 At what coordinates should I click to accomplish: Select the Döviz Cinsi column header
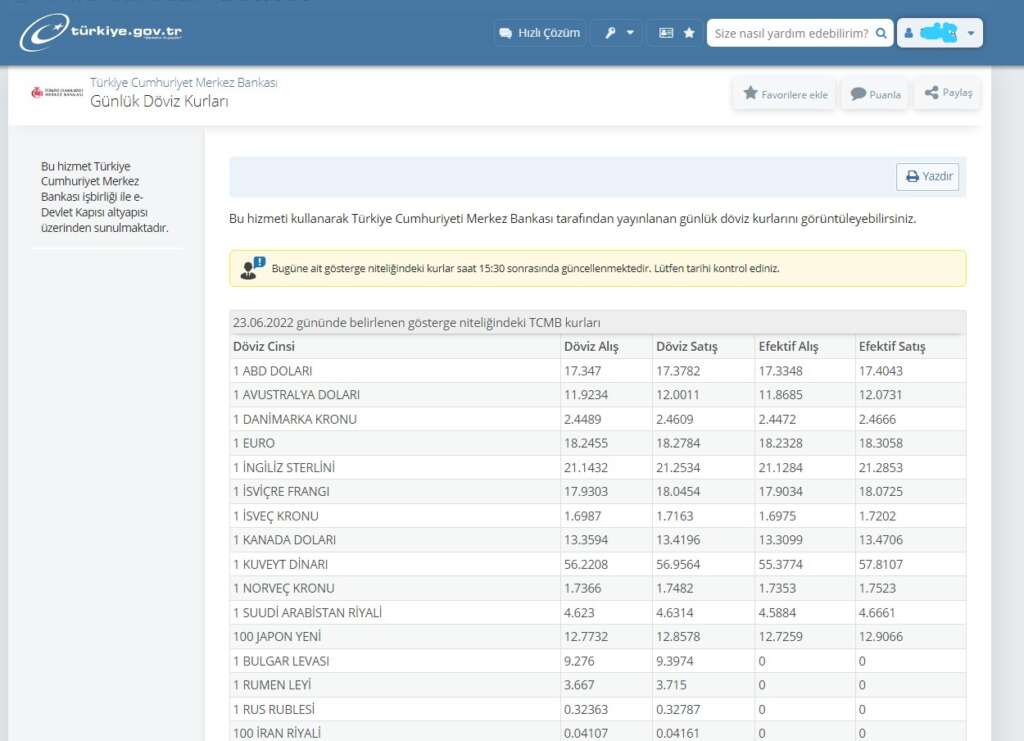pos(264,347)
